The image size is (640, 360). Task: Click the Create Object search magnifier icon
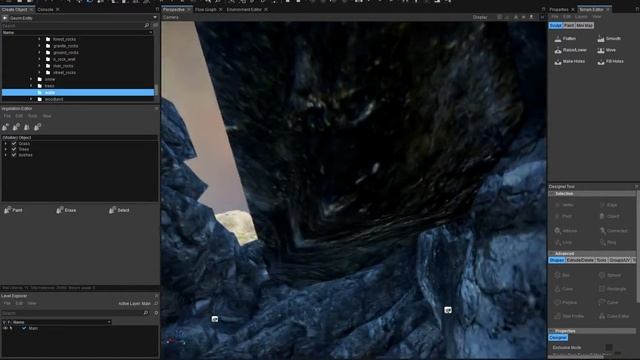pos(147,25)
